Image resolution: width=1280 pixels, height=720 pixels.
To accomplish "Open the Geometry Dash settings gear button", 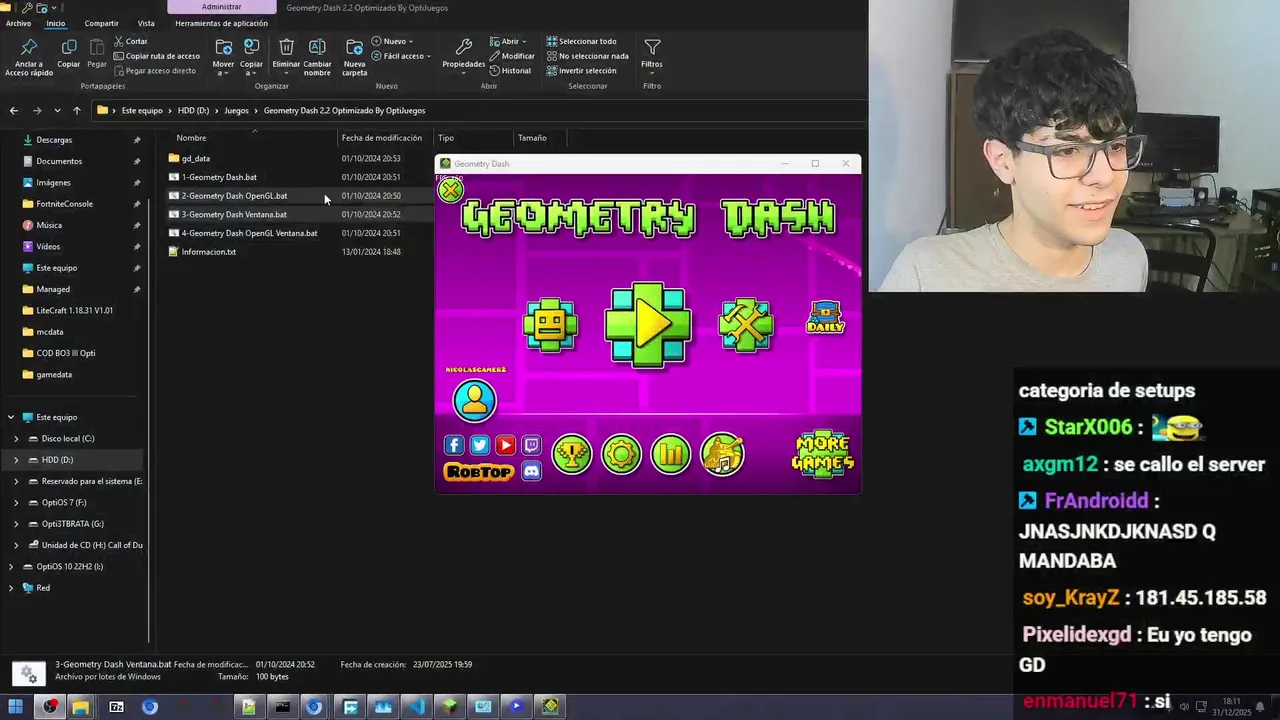I will click(621, 454).
